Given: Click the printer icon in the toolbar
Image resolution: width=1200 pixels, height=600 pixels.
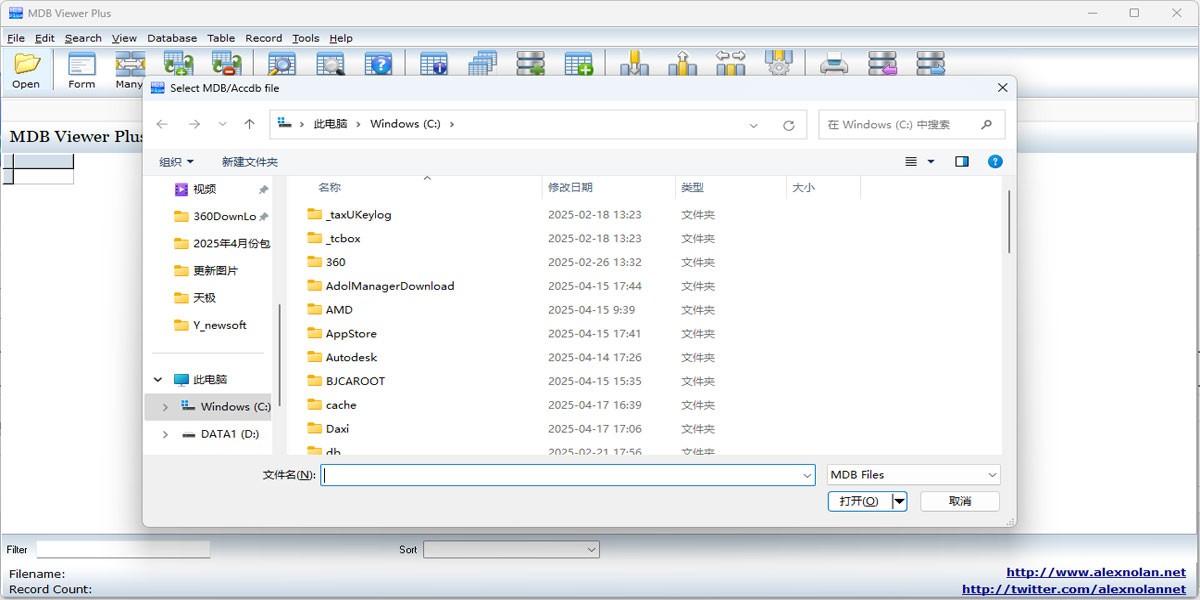Looking at the screenshot, I should tap(834, 65).
